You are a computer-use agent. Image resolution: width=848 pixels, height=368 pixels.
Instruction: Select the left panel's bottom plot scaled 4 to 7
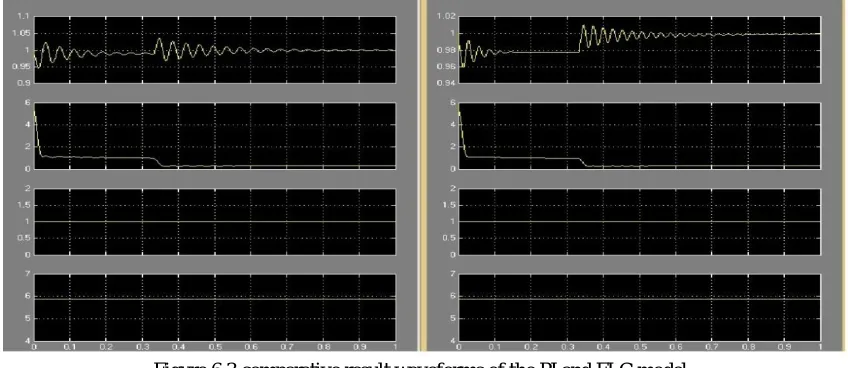(215, 307)
